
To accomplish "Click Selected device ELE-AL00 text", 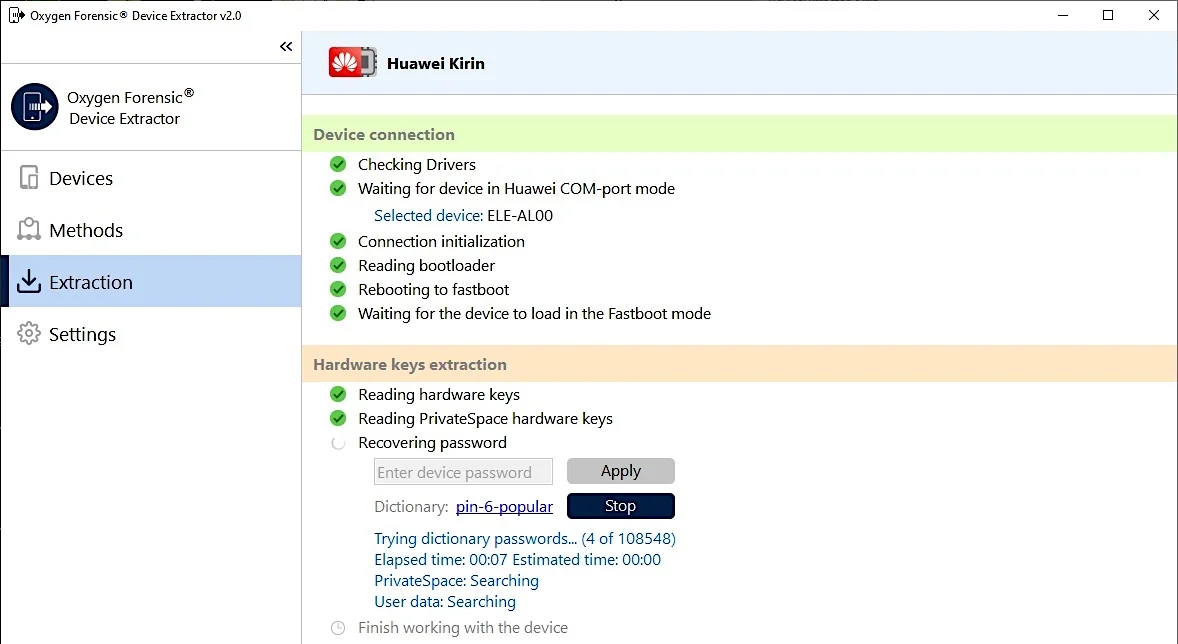I will (464, 216).
